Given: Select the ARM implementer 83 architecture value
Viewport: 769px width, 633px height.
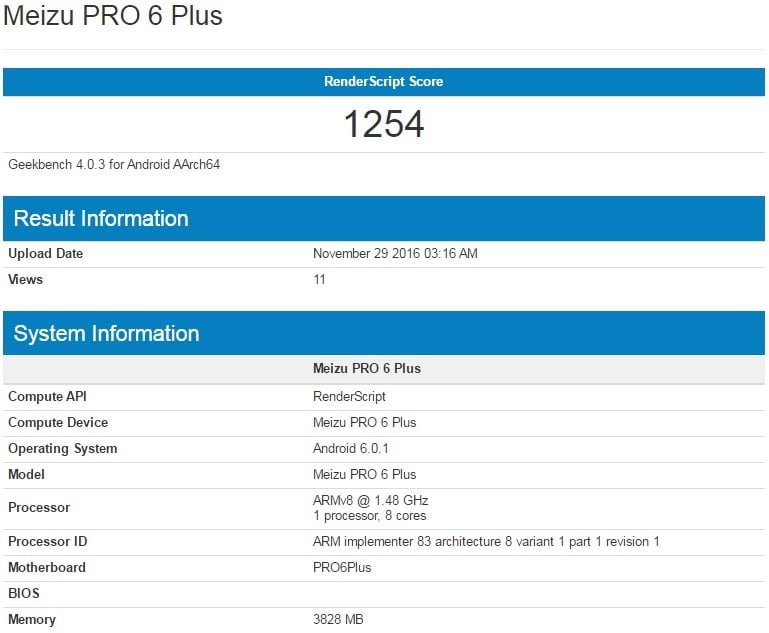Looking at the screenshot, I should [x=486, y=541].
